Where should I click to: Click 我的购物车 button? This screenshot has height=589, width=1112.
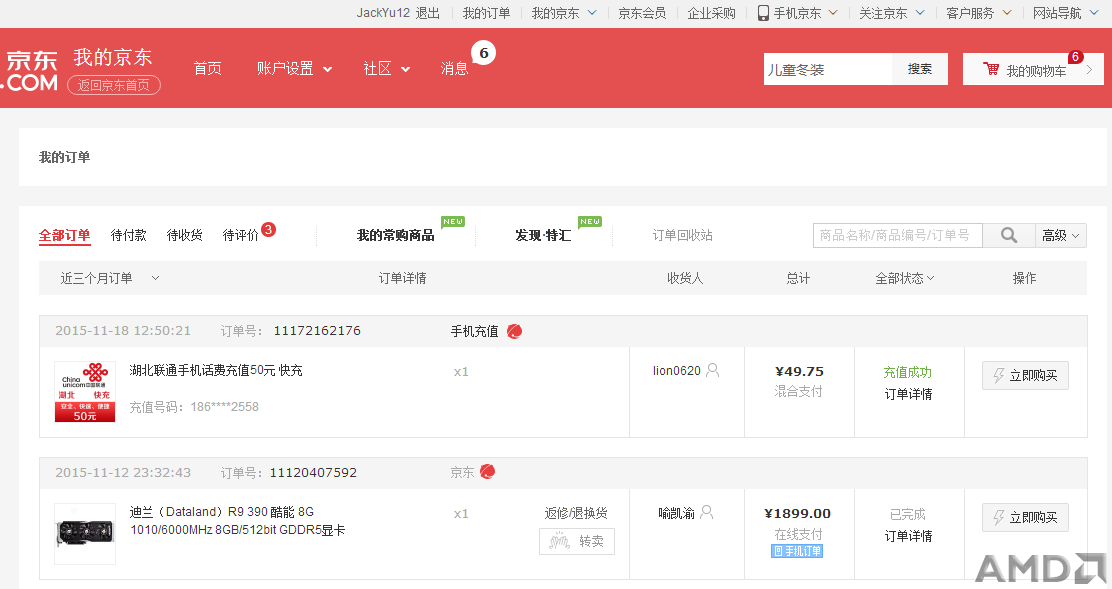1033,69
